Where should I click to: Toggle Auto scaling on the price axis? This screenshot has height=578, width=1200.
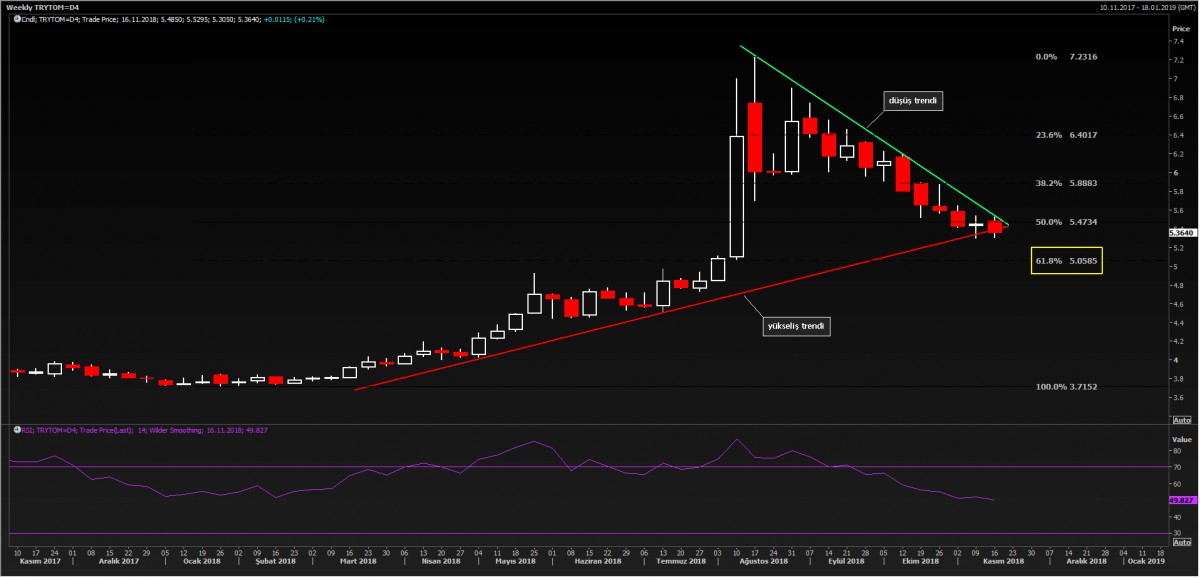tap(1181, 419)
